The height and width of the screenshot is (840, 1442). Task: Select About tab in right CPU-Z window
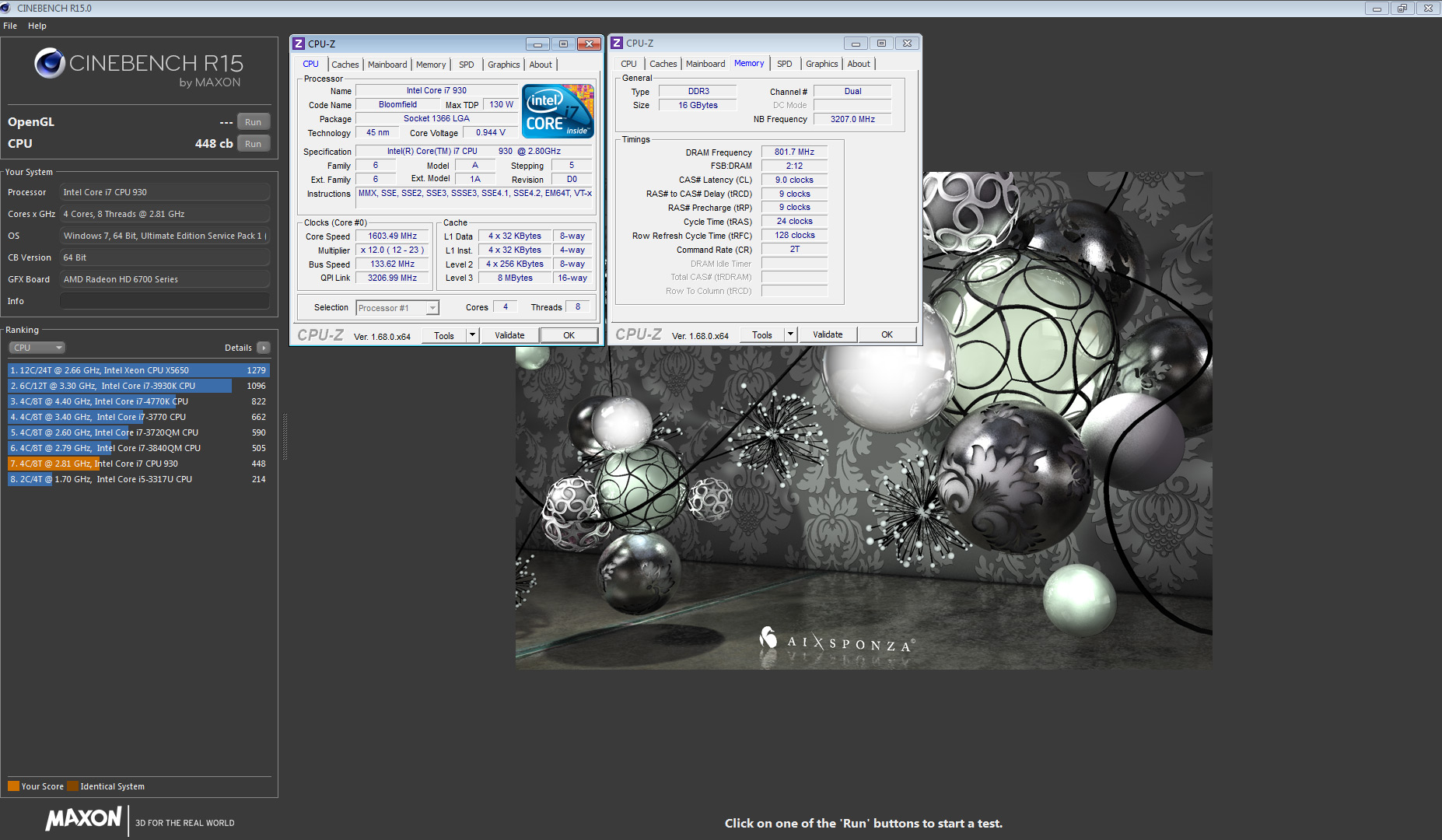(859, 64)
